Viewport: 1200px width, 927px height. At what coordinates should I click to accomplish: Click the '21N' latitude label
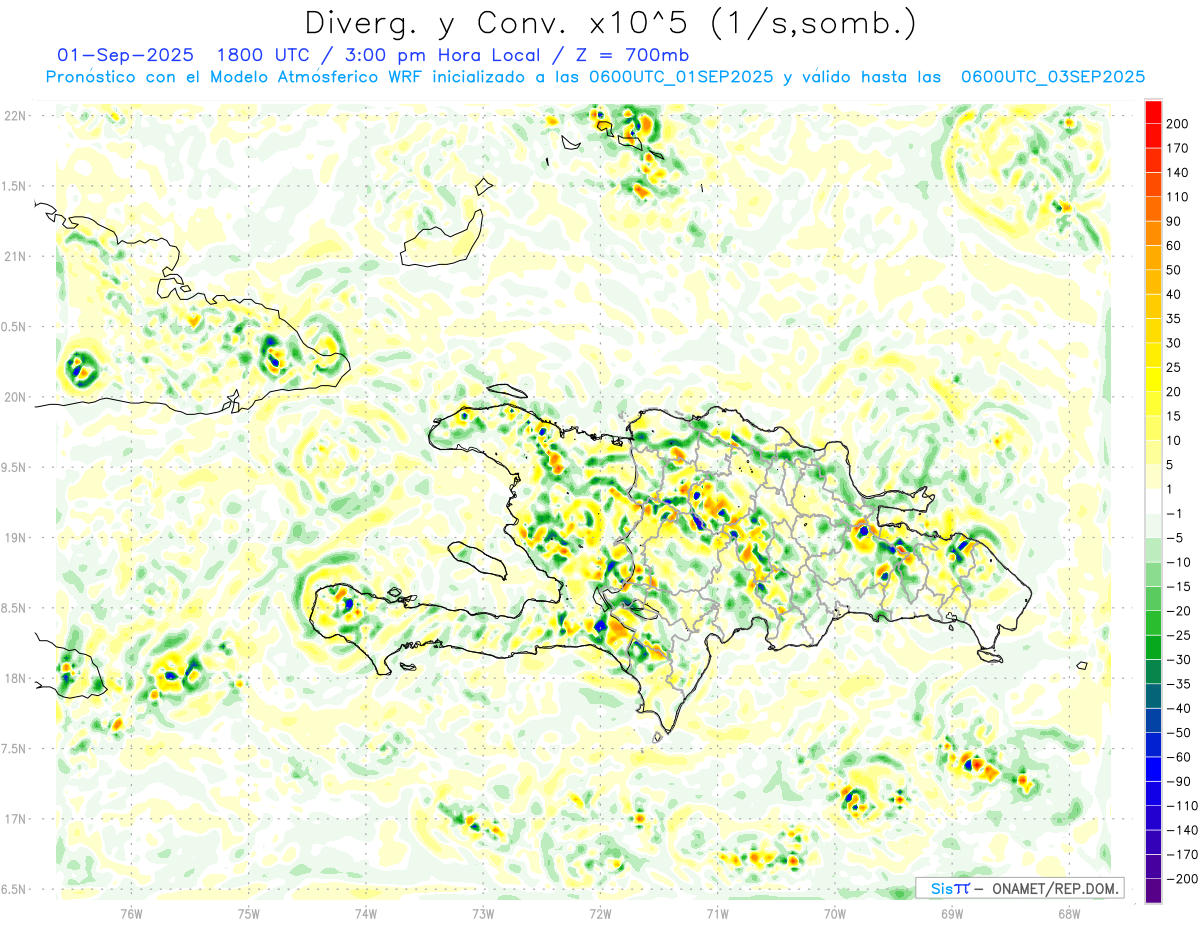pyautogui.click(x=15, y=256)
